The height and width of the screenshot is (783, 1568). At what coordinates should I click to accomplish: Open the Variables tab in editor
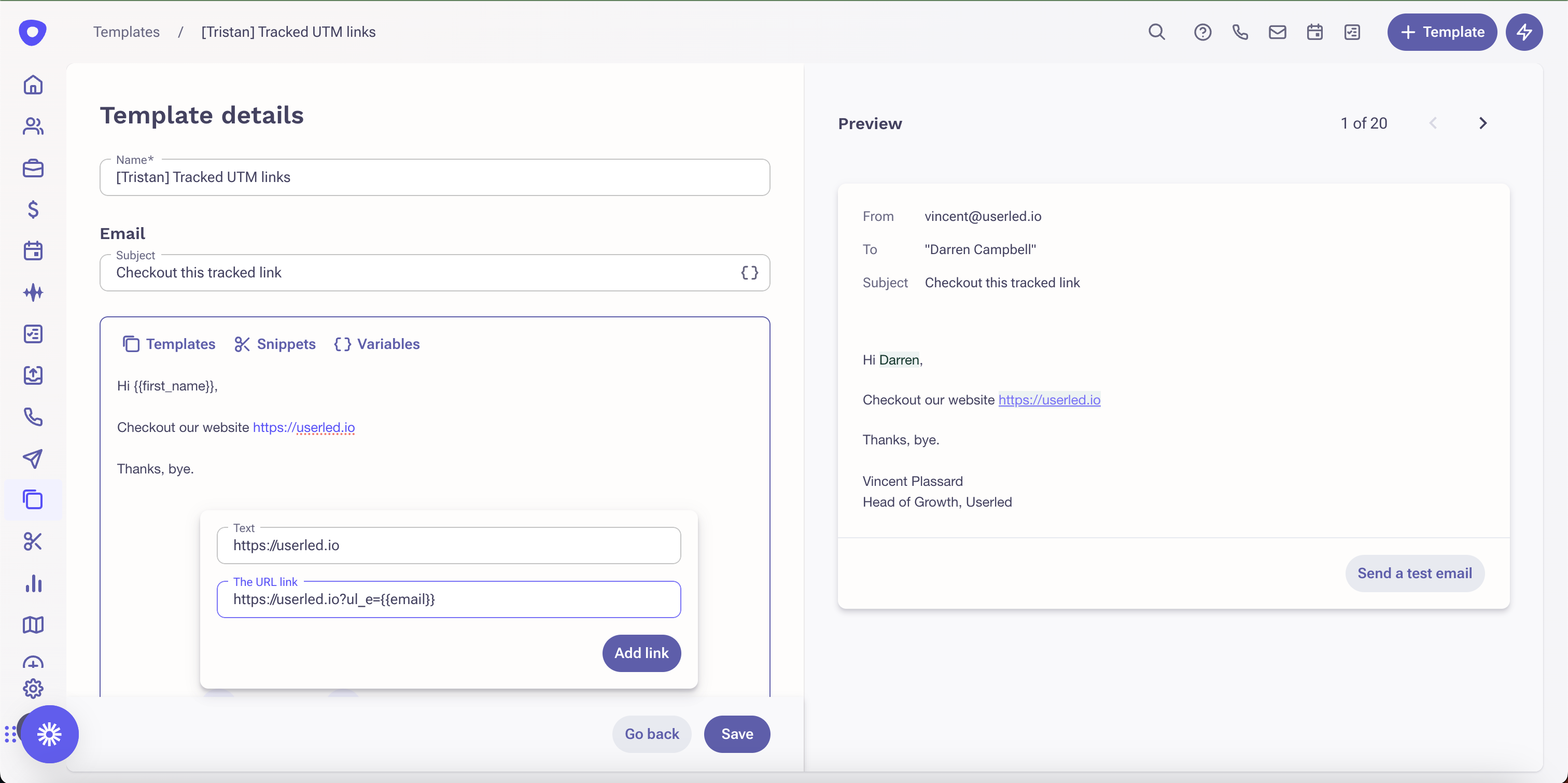coord(377,344)
